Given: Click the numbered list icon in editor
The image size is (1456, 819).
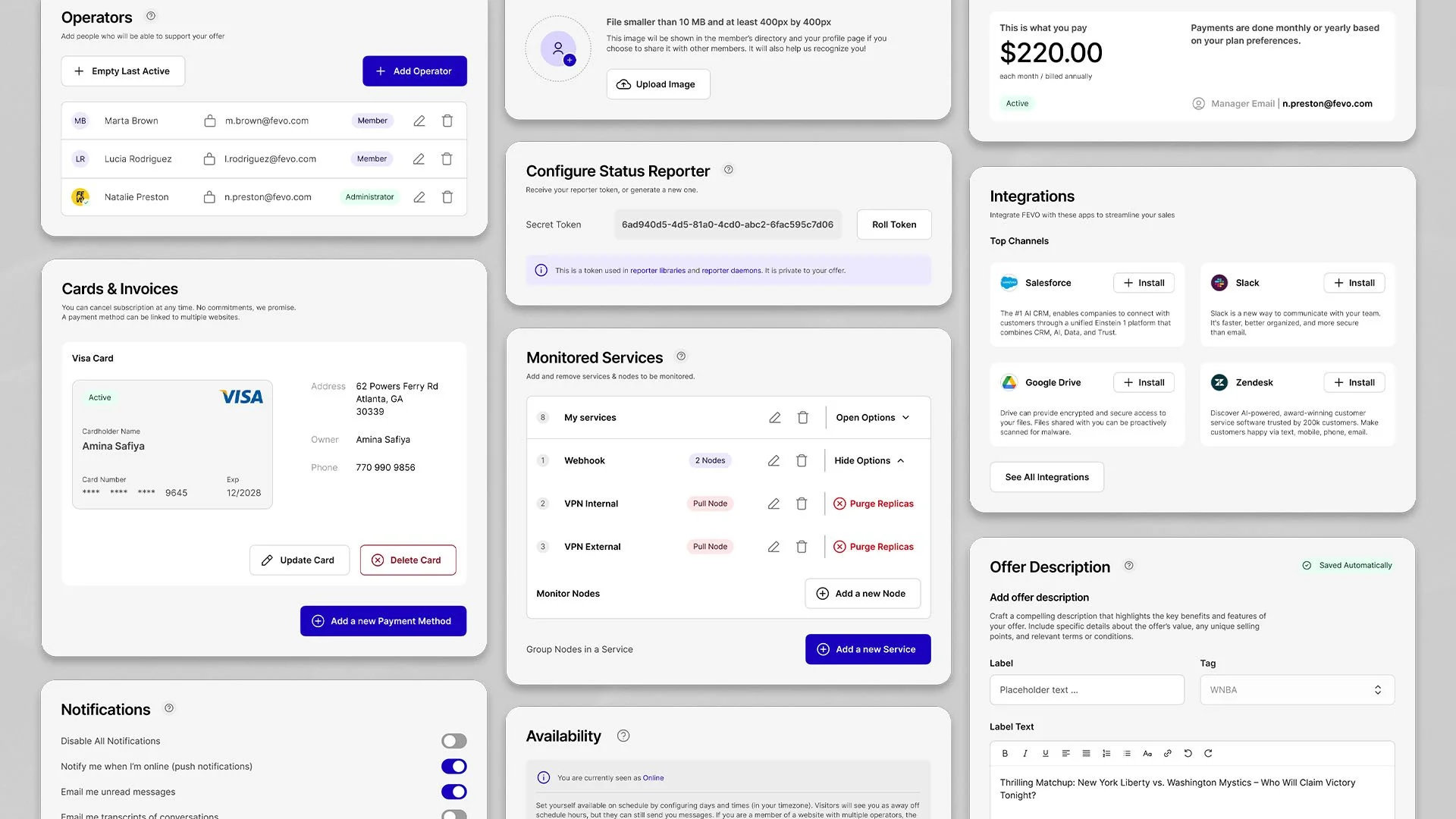Looking at the screenshot, I should click(1106, 754).
